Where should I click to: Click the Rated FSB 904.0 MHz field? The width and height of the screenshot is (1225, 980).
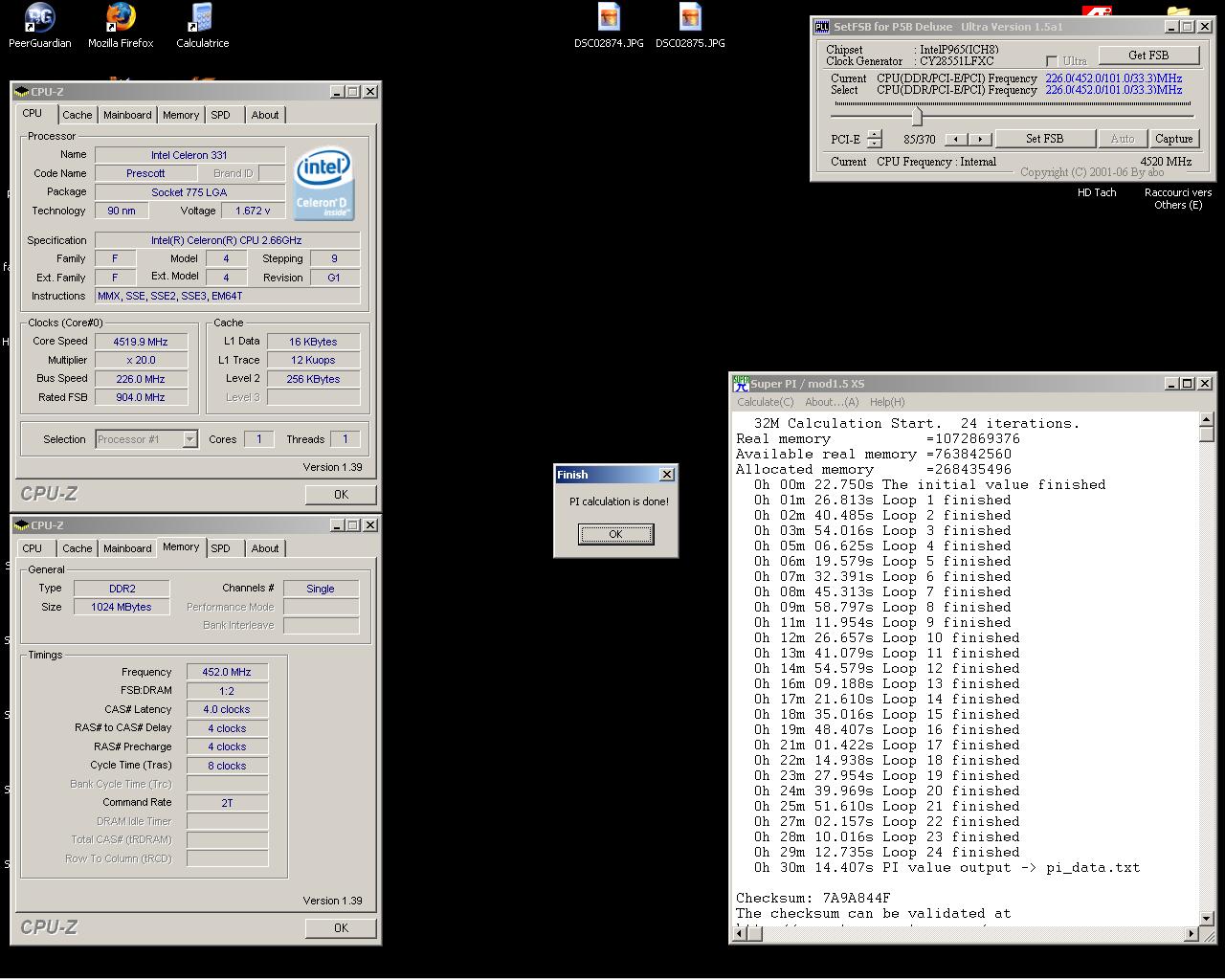[141, 397]
